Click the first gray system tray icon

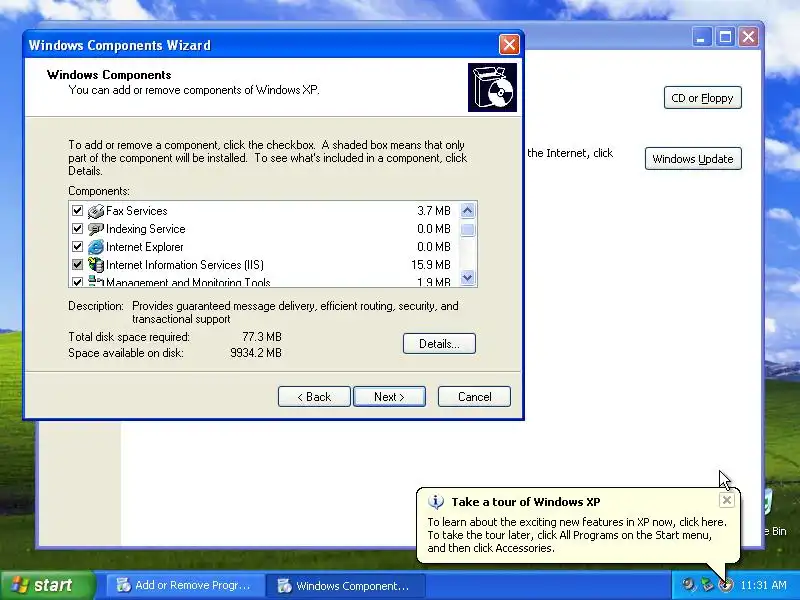(x=688, y=585)
